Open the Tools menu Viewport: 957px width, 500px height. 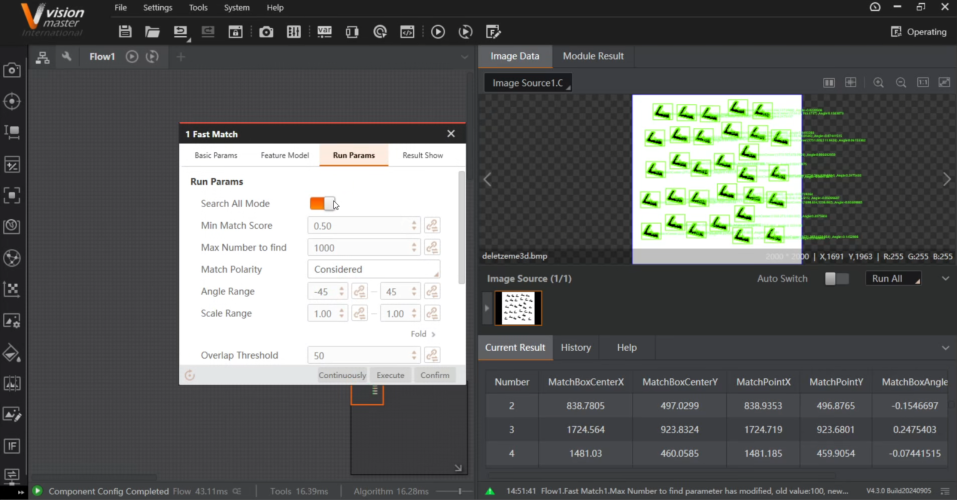(198, 8)
